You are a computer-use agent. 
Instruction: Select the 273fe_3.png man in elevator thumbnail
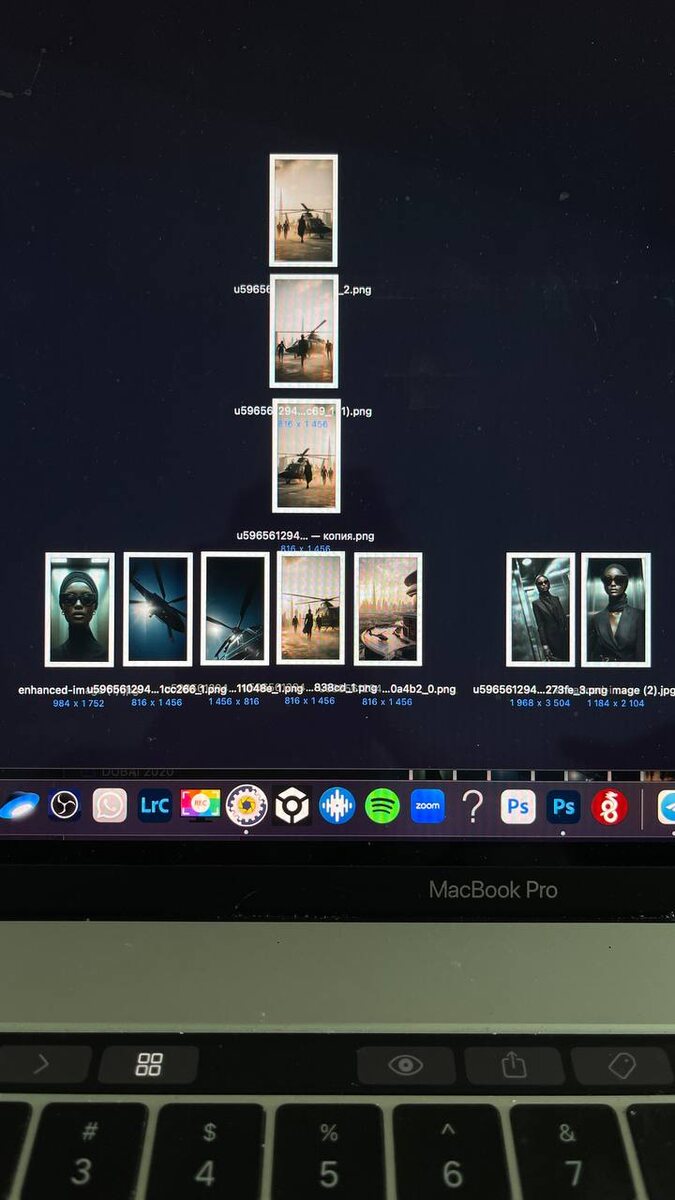[x=541, y=609]
